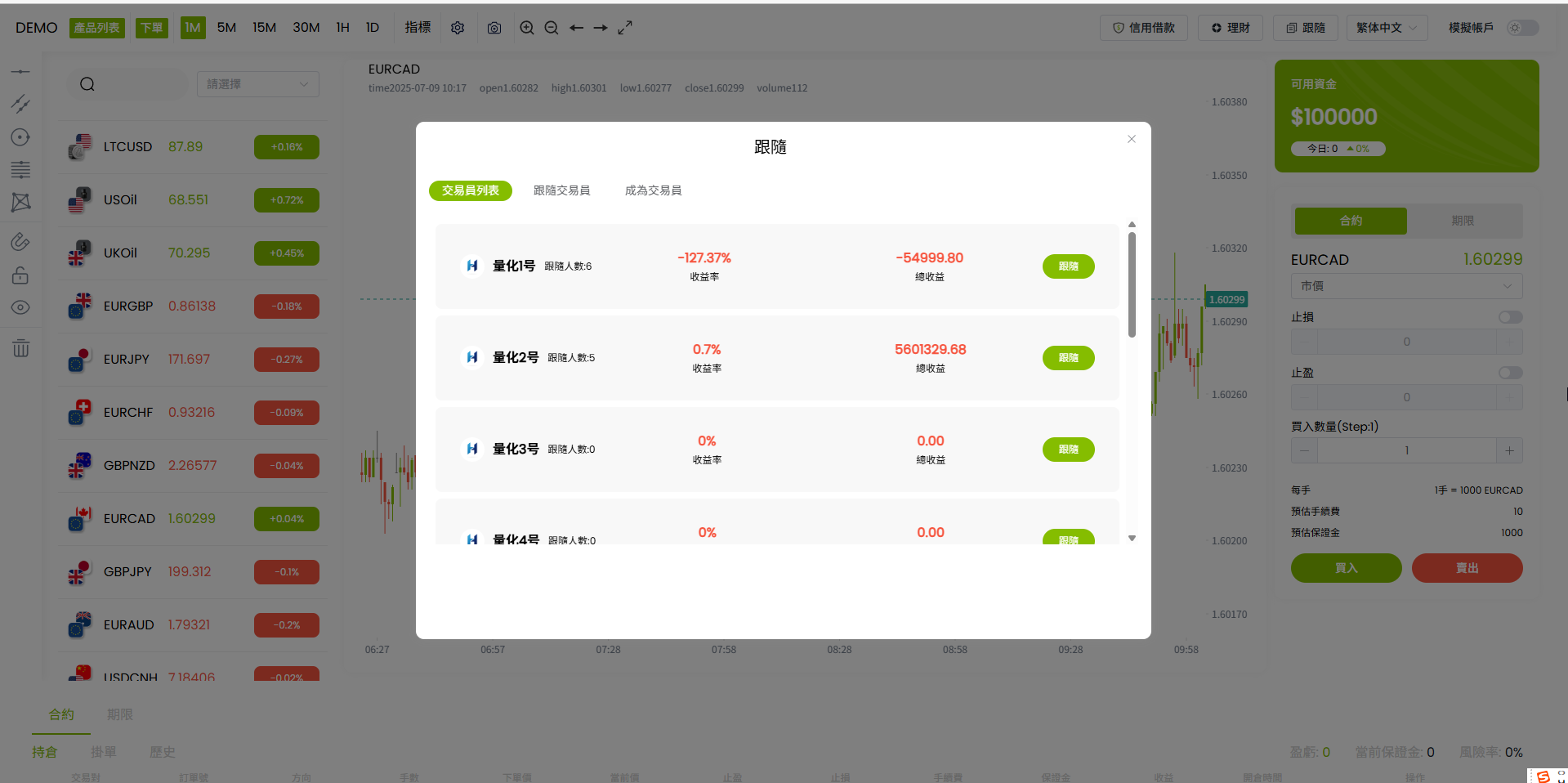Image resolution: width=1568 pixels, height=783 pixels.
Task: Open the 繁体中文 language dropdown
Action: point(1387,28)
